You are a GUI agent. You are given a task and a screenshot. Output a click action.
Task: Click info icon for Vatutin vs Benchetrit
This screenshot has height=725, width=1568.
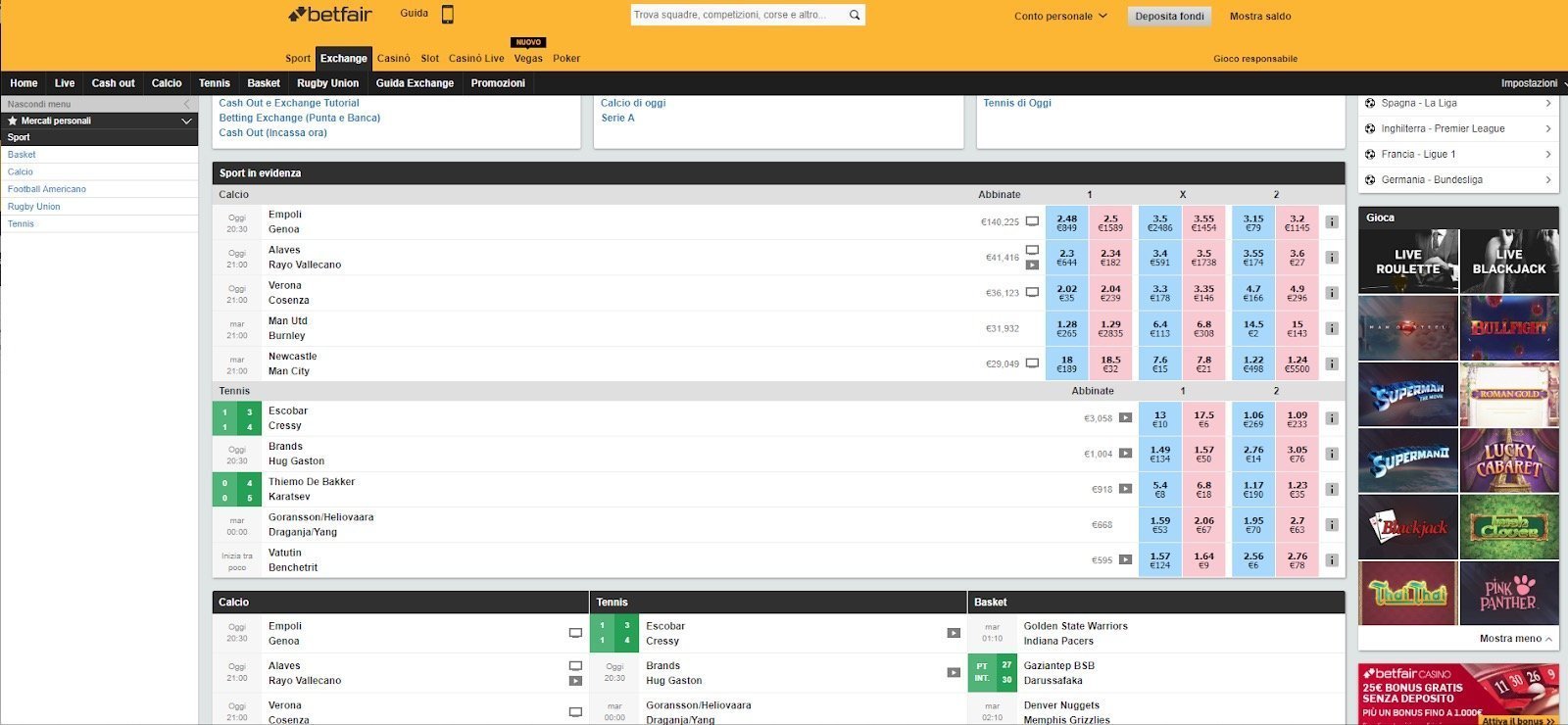[x=1331, y=560]
